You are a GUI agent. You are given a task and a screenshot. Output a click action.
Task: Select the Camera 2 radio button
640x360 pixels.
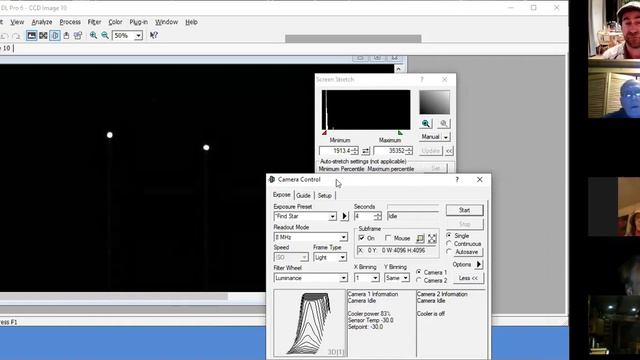point(419,280)
